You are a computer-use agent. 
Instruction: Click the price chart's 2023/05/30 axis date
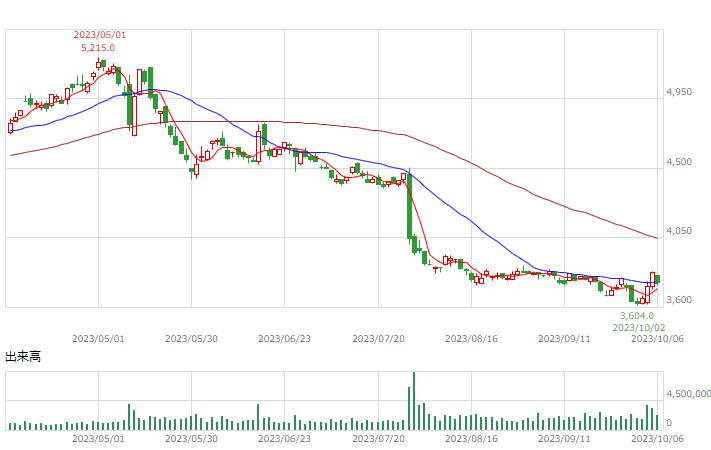[x=191, y=339]
